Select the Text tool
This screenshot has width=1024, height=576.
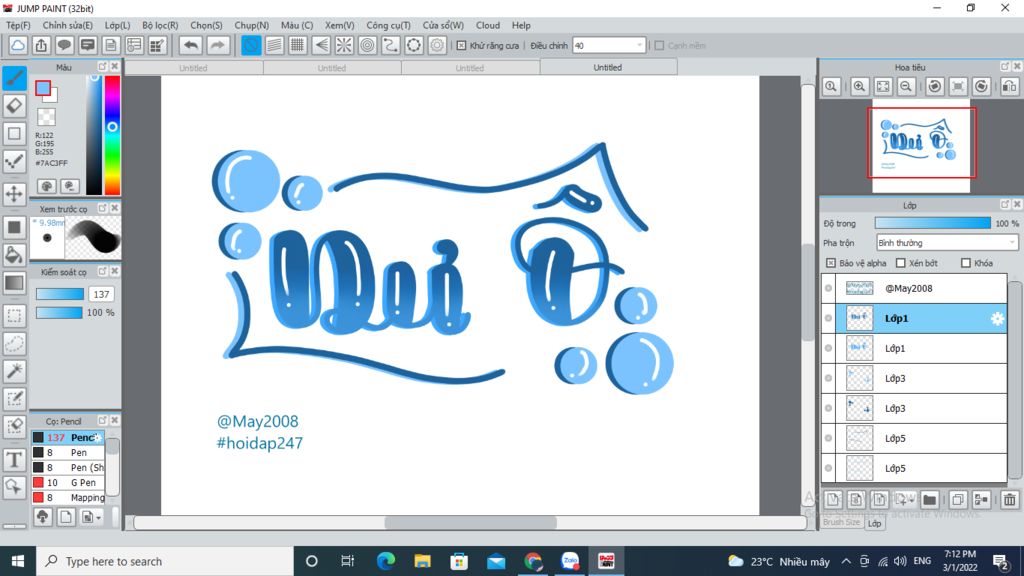[x=14, y=460]
